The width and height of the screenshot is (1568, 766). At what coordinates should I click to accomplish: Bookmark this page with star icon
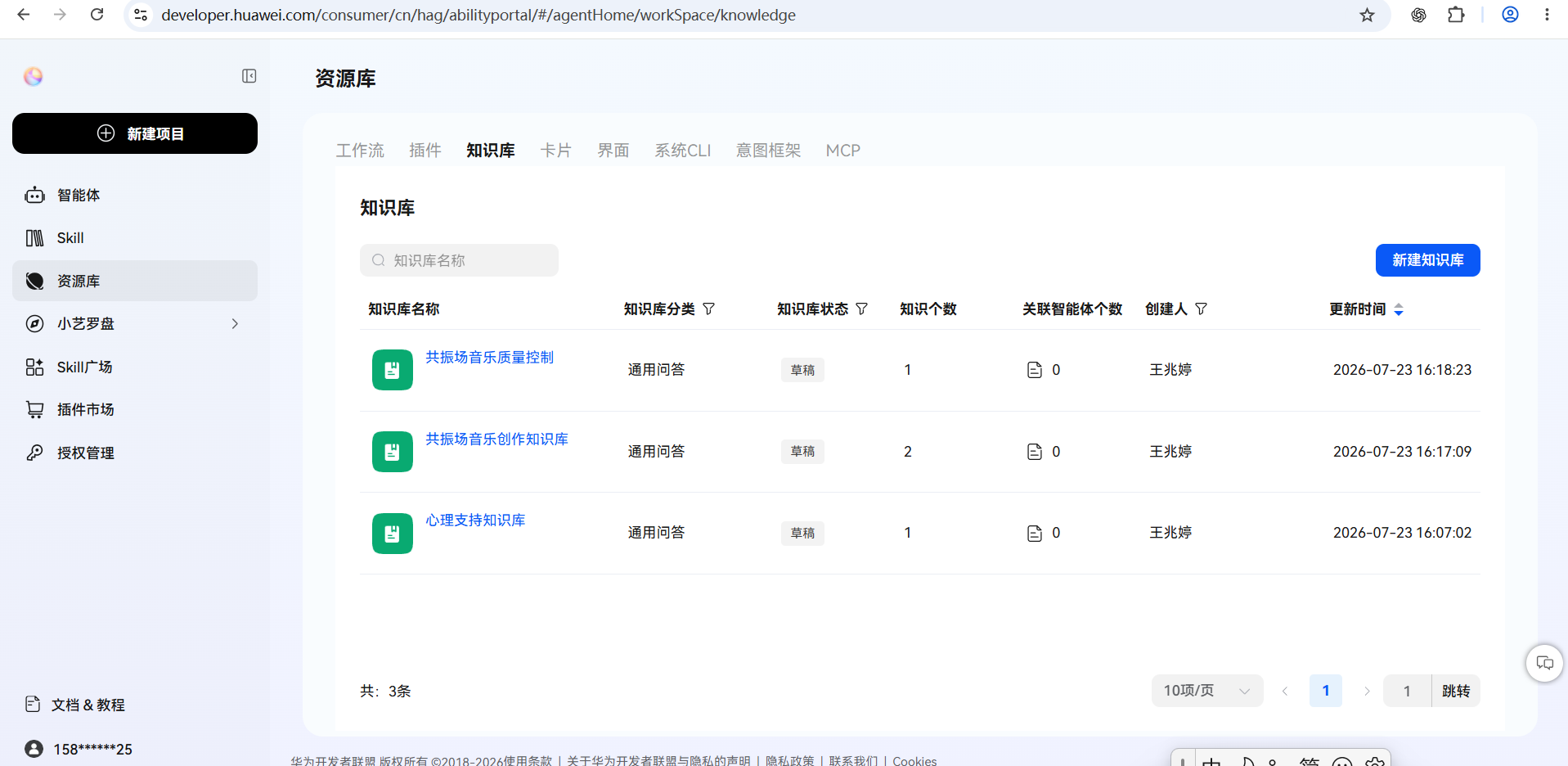pos(1367,15)
